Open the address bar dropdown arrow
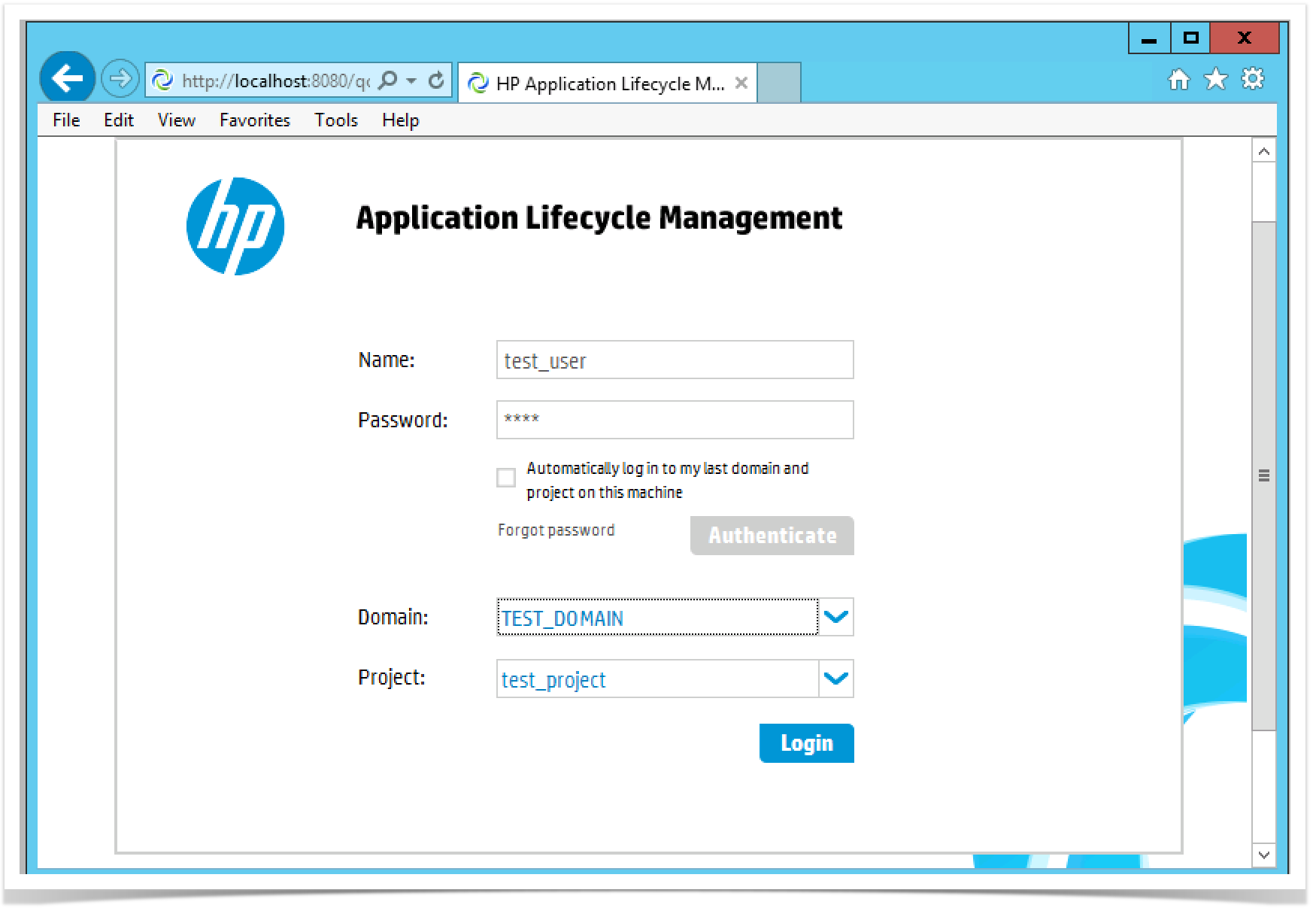Image resolution: width=1316 pixels, height=911 pixels. pos(411,80)
